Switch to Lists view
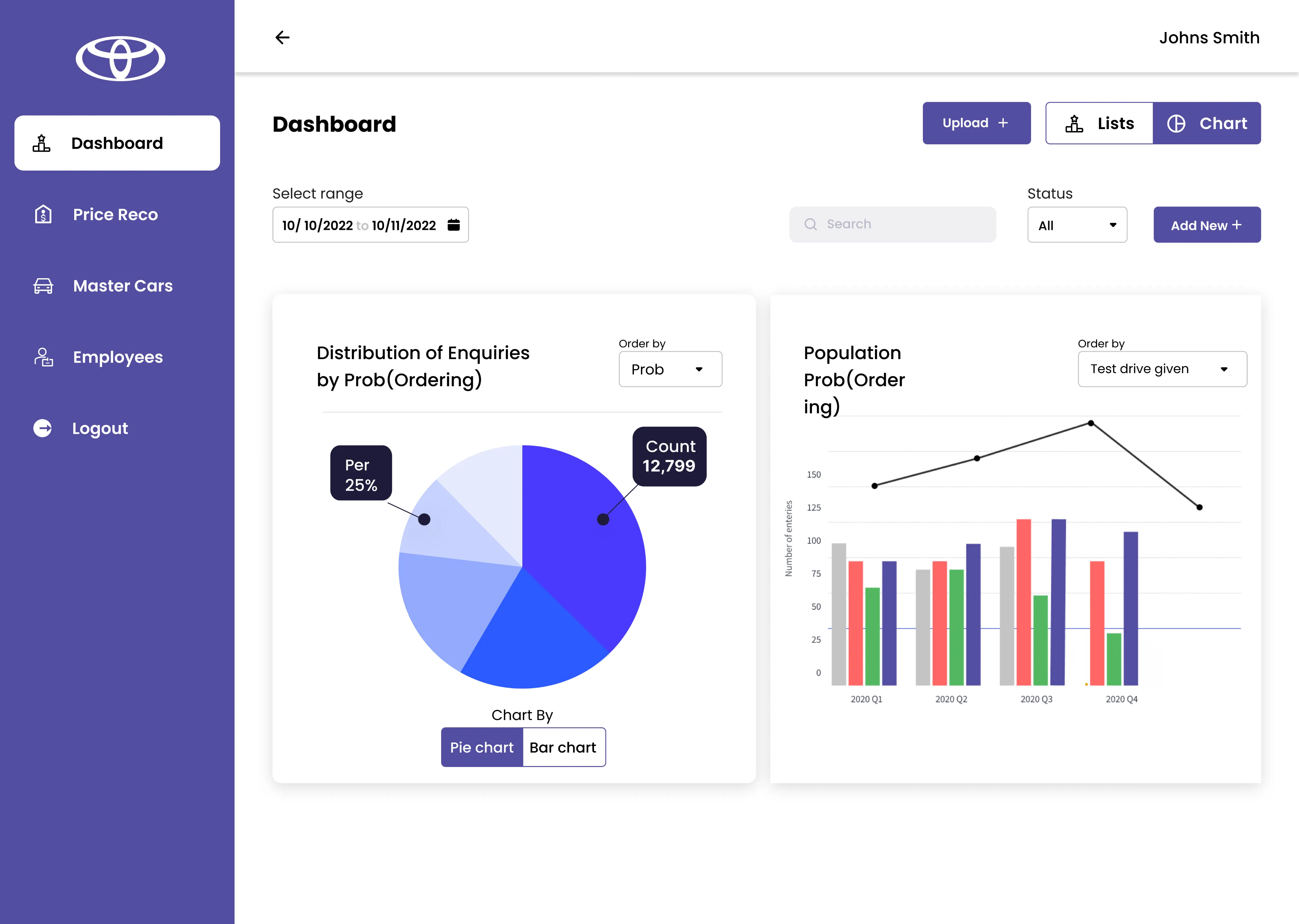 pos(1100,123)
